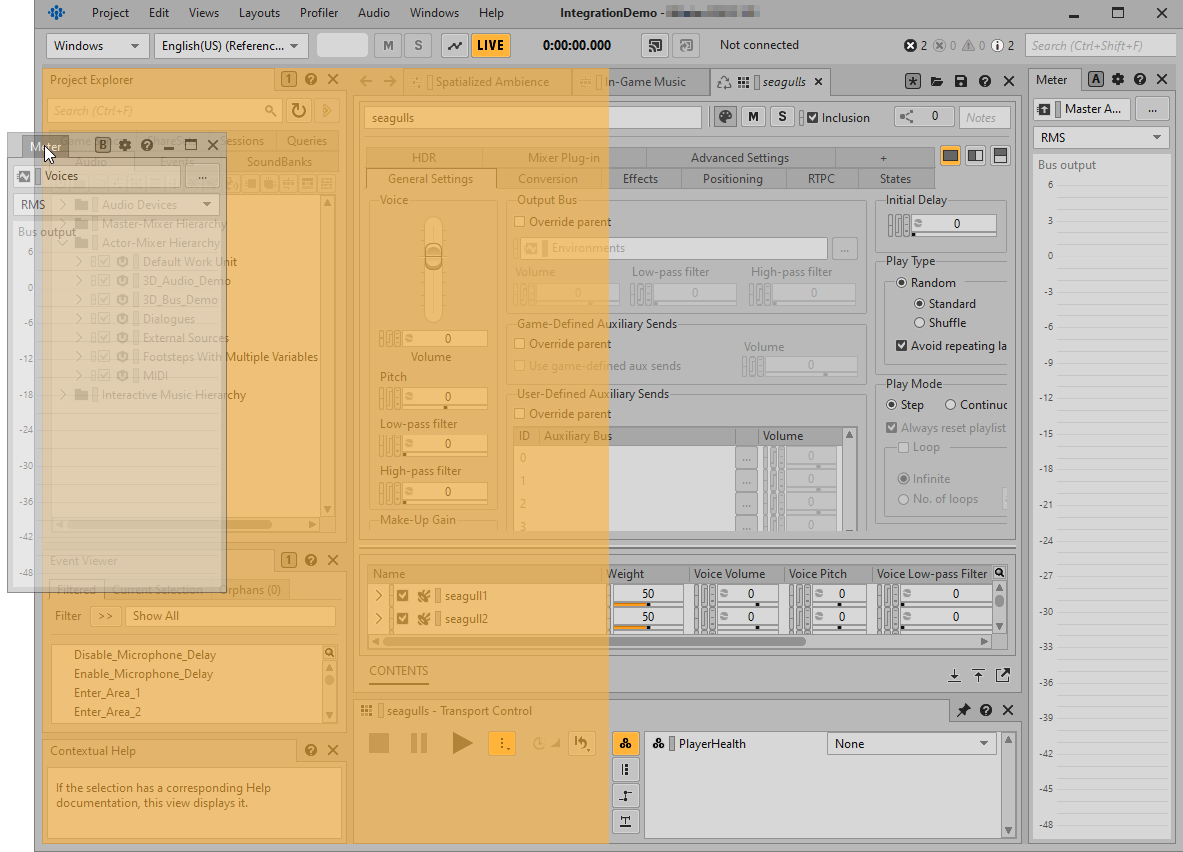
Task: Uncheck the seagull1 inclusion checkbox
Action: coord(403,595)
